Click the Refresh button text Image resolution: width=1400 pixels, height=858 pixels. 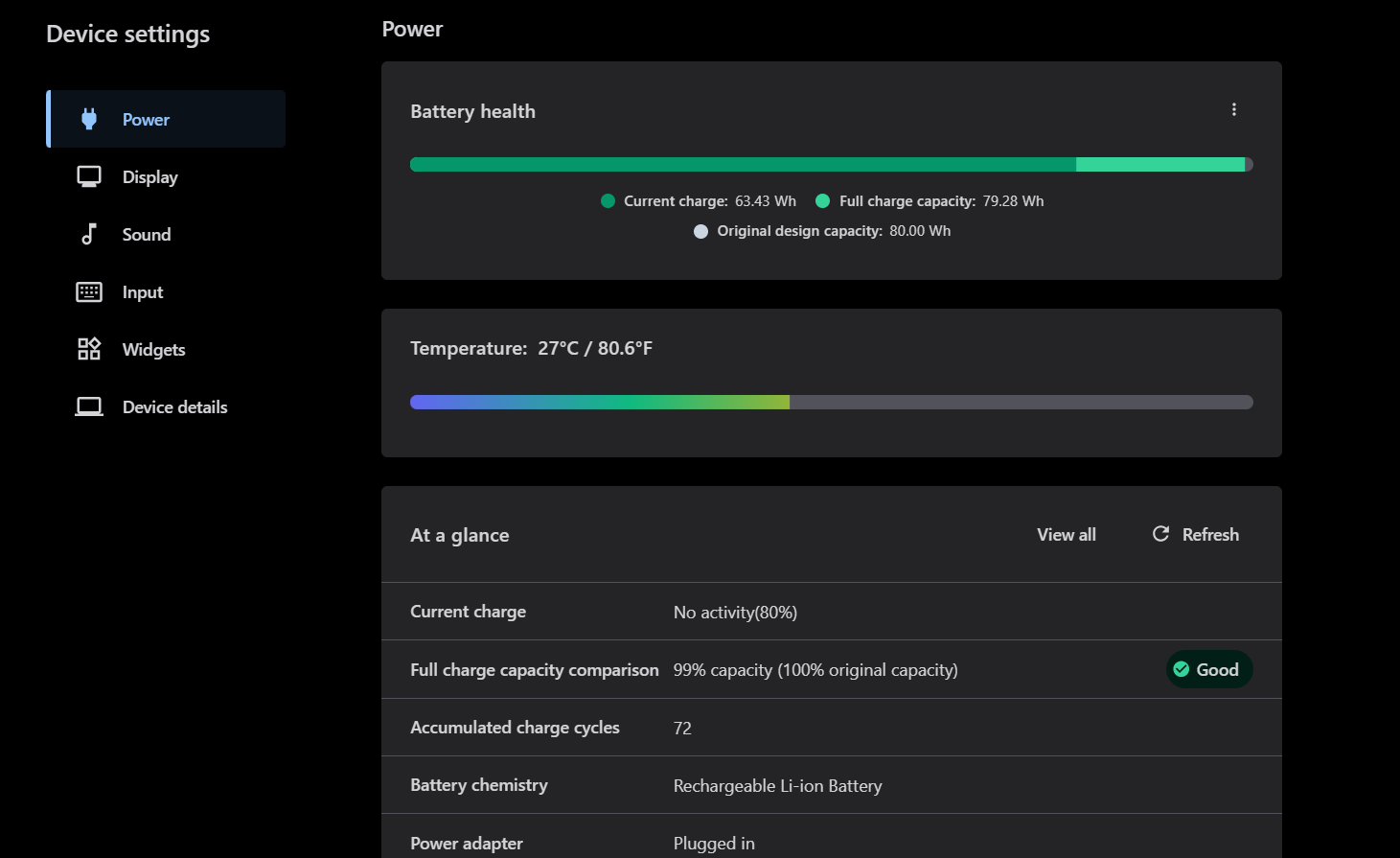[x=1210, y=535]
